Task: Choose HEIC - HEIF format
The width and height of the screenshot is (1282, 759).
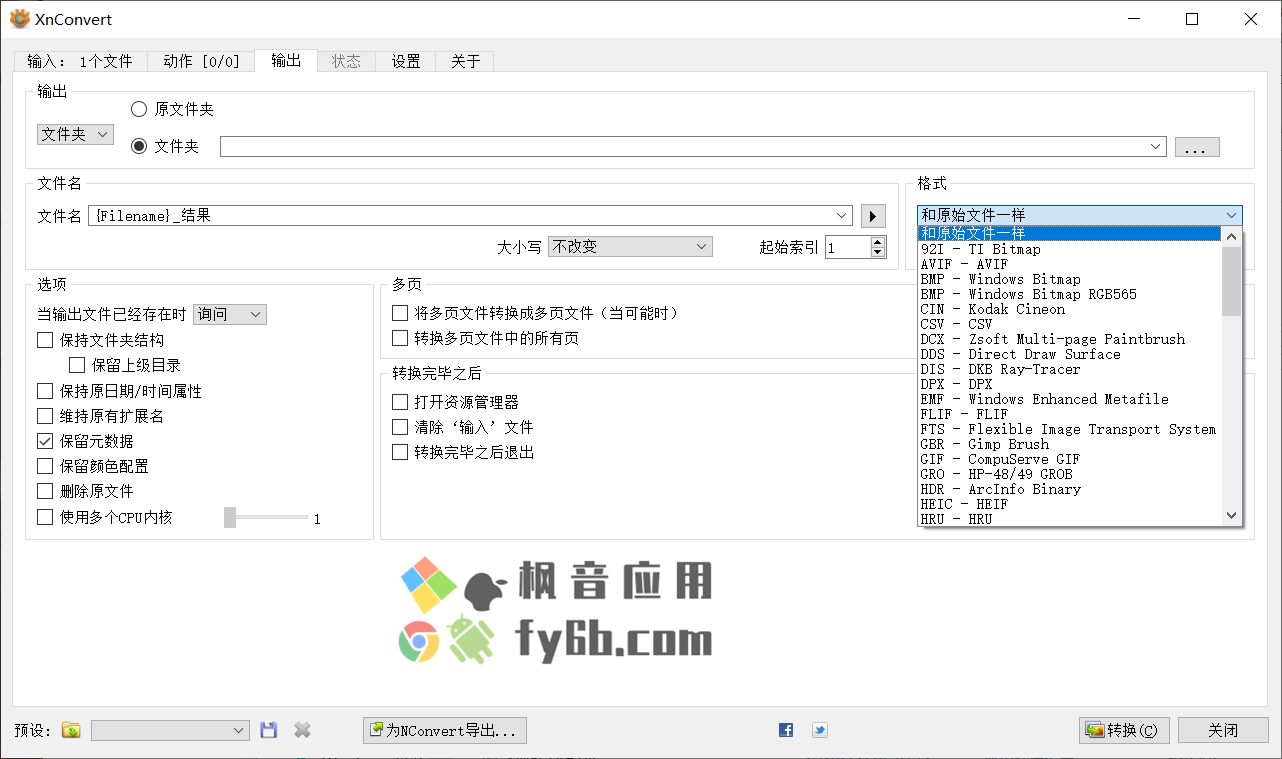Action: 1070,504
